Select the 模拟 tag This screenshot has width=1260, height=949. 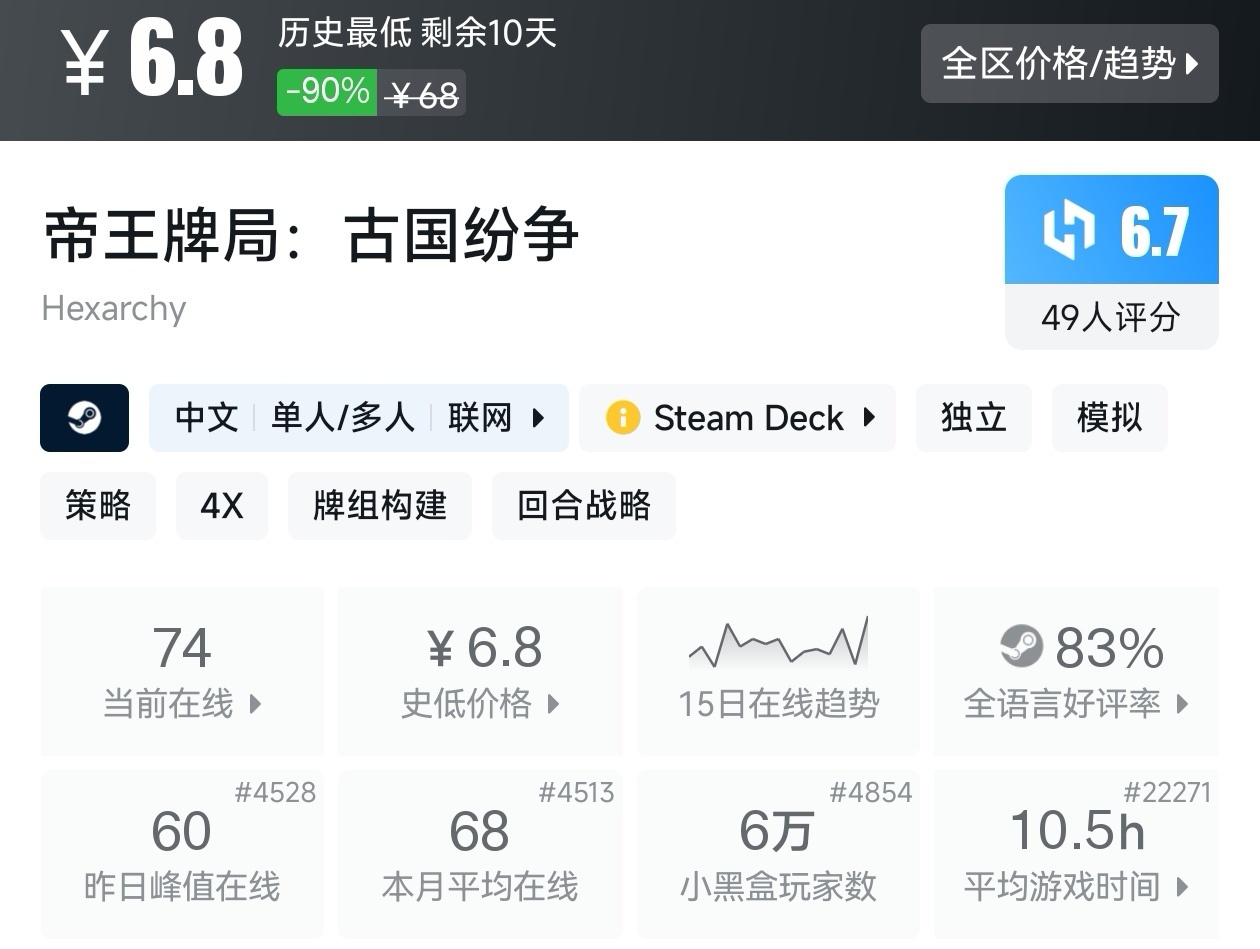click(1109, 418)
